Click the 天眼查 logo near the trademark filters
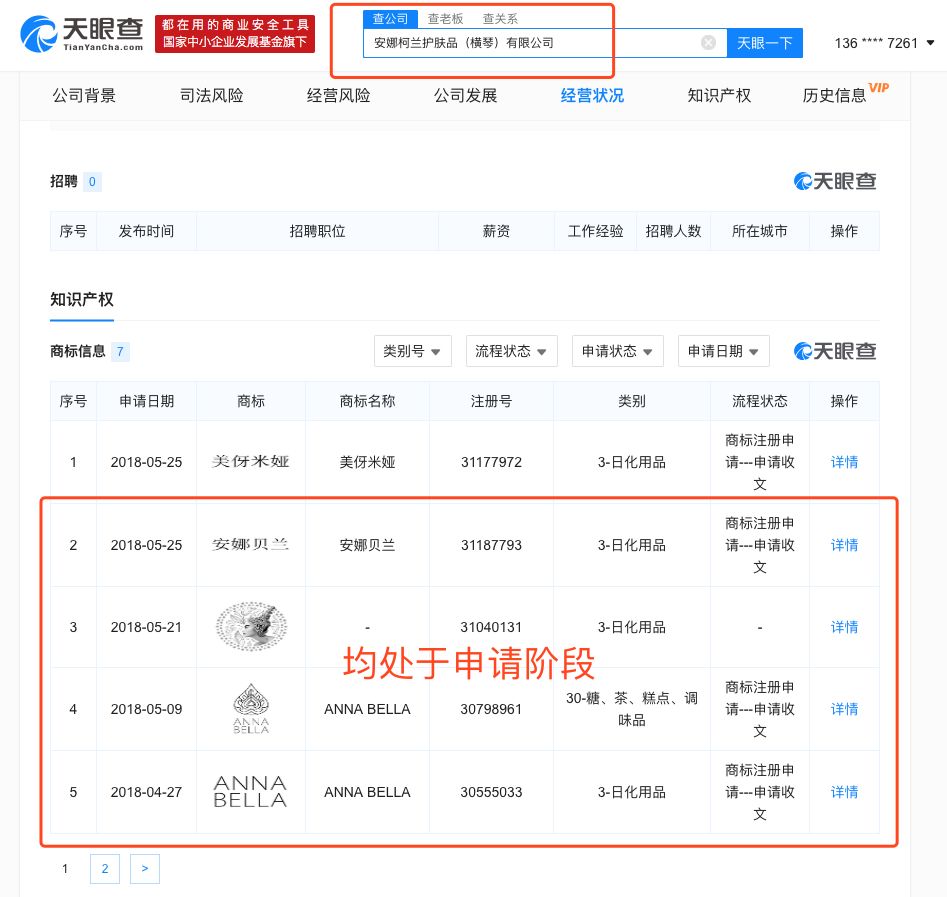 click(834, 350)
